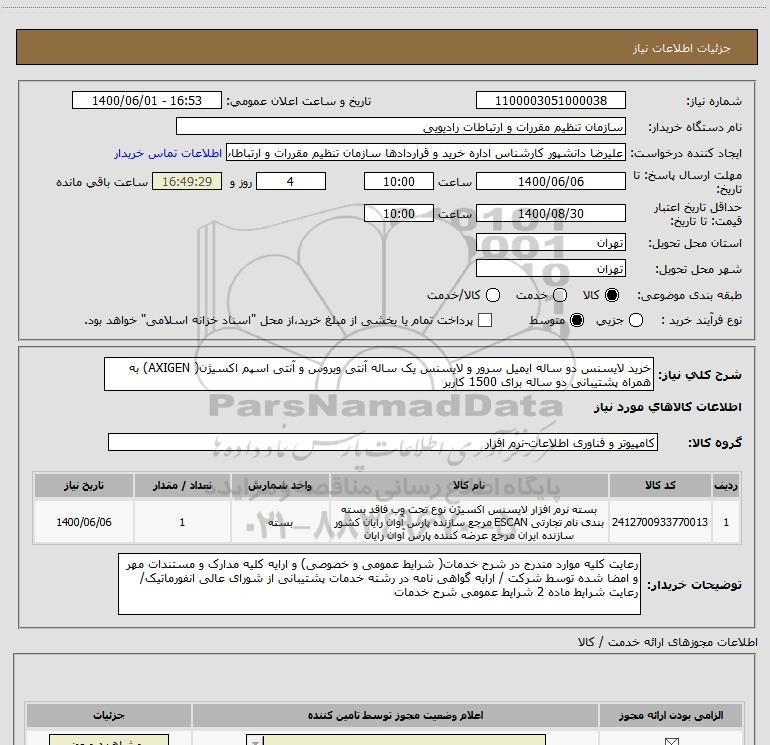
Task: Click the جزئیات permits column header
Action: [109, 716]
